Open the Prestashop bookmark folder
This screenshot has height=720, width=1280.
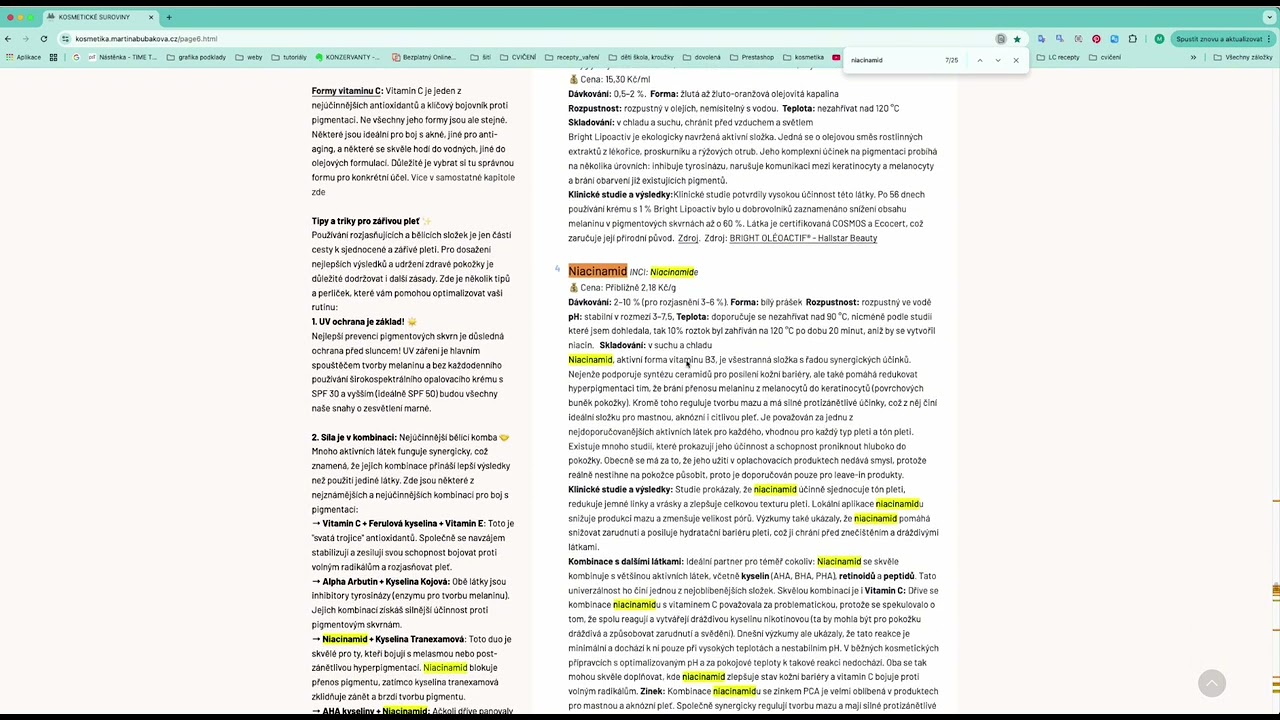click(752, 57)
